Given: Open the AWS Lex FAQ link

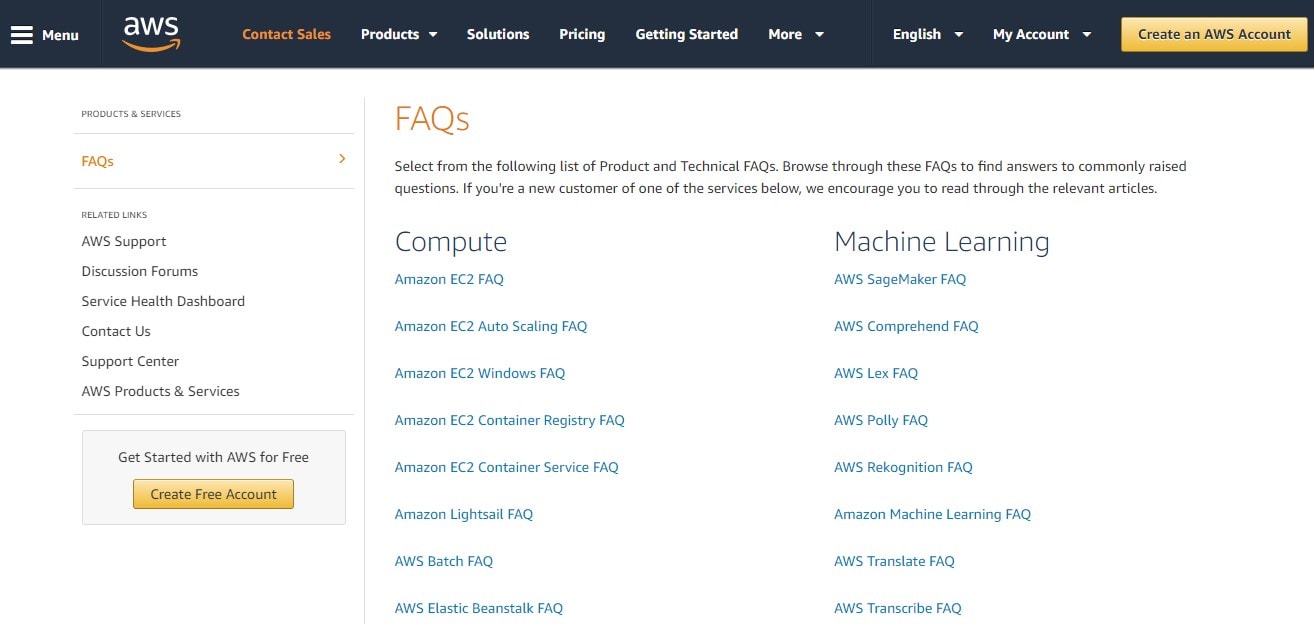Looking at the screenshot, I should [x=876, y=373].
